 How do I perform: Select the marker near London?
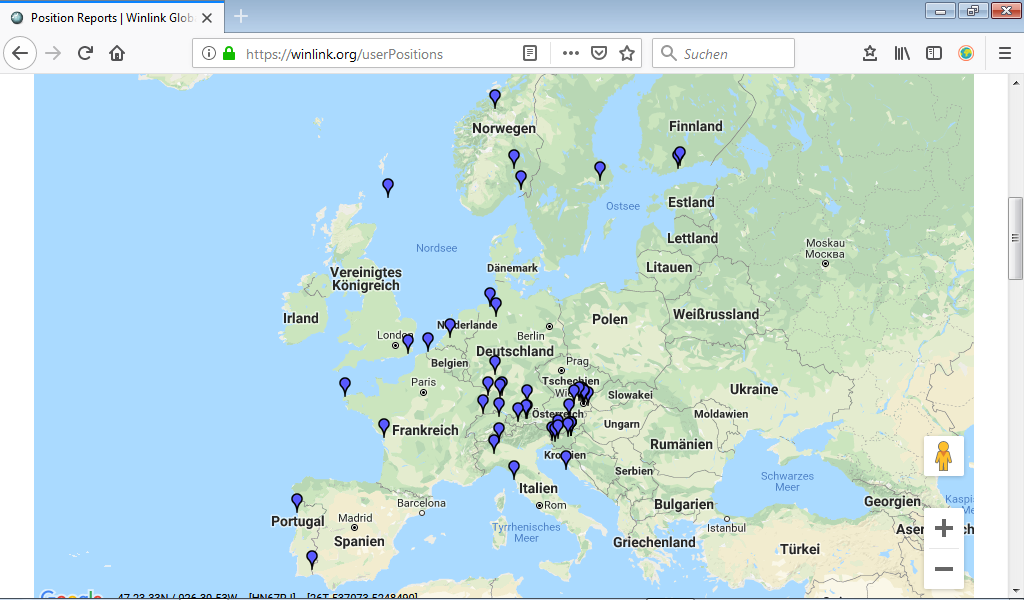(x=408, y=343)
